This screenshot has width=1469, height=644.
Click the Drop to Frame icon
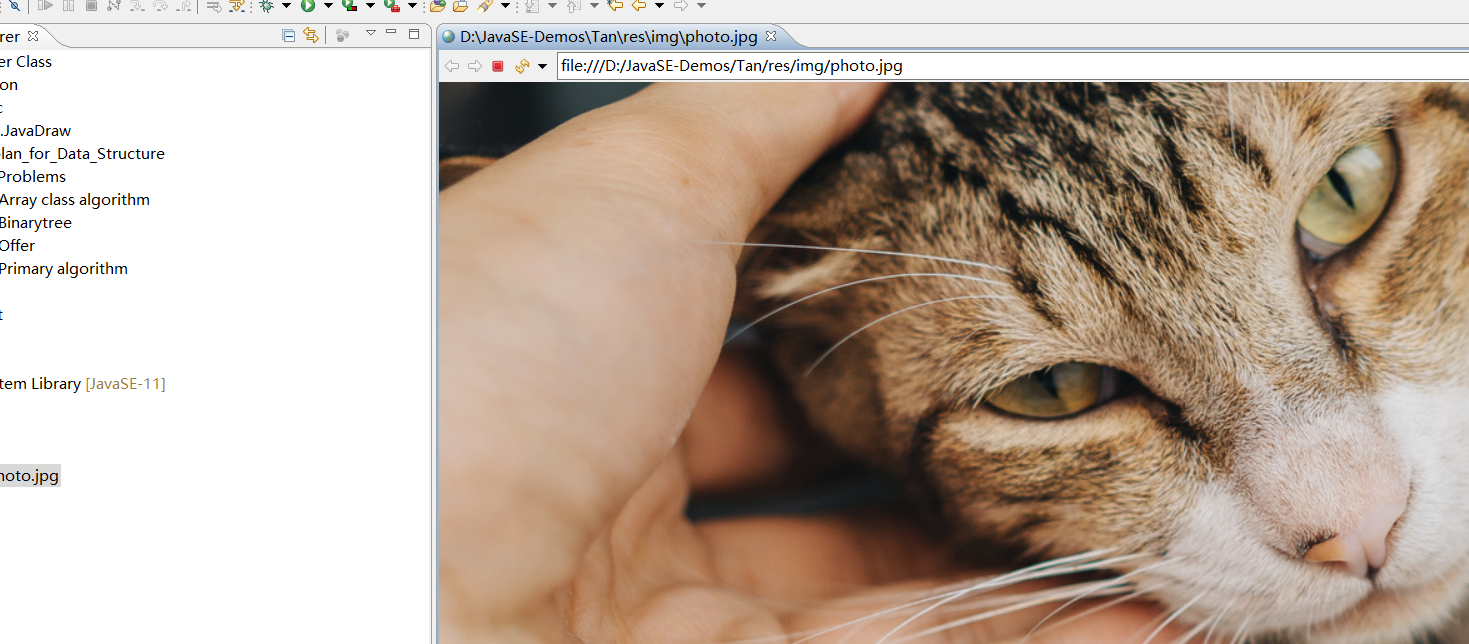tap(213, 6)
